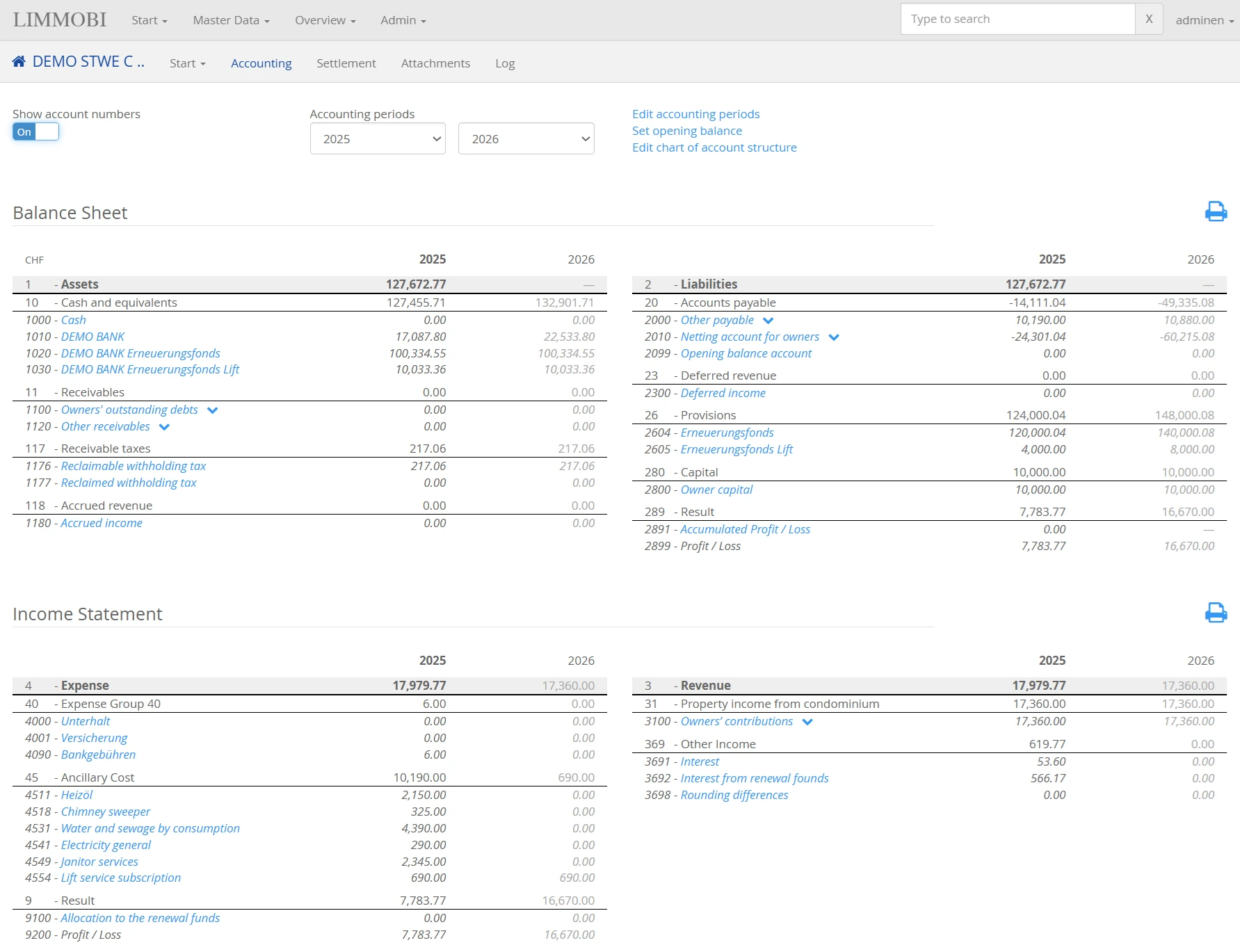Viewport: 1240px width, 952px height.
Task: Switch to the Attachments tab
Action: [x=435, y=63]
